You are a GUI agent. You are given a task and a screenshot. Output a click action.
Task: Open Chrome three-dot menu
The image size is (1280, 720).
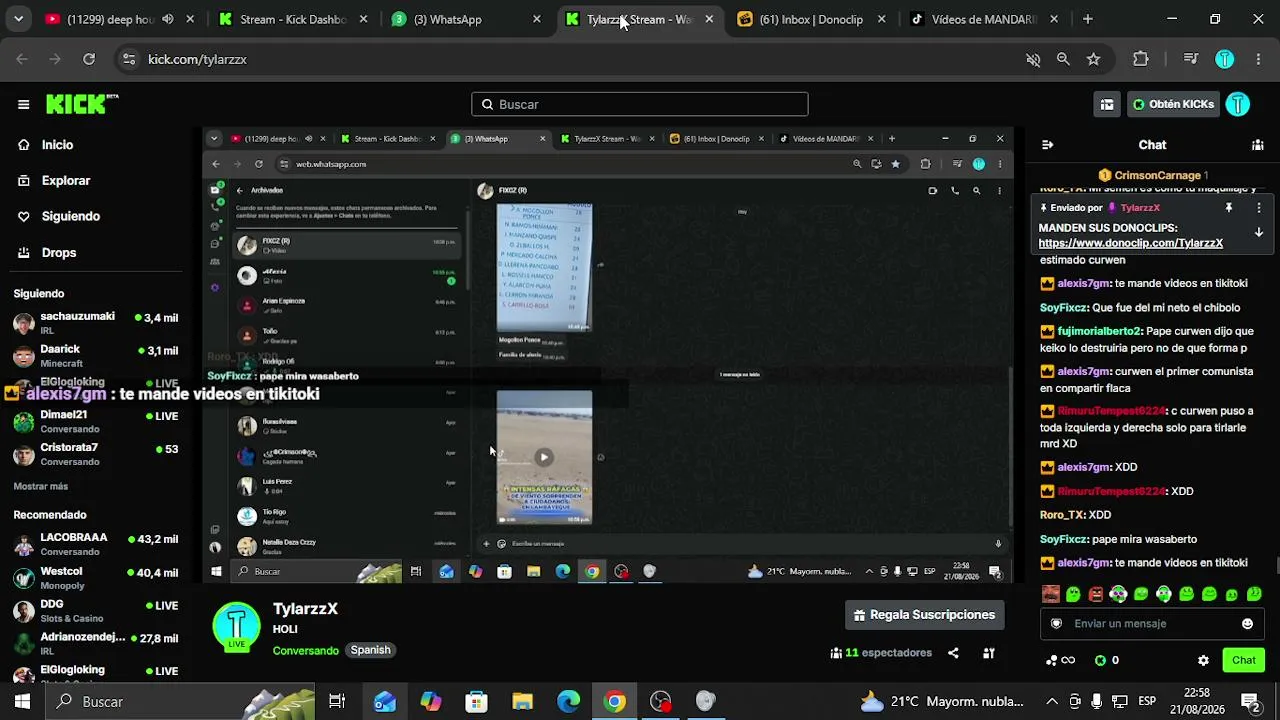tap(1258, 59)
